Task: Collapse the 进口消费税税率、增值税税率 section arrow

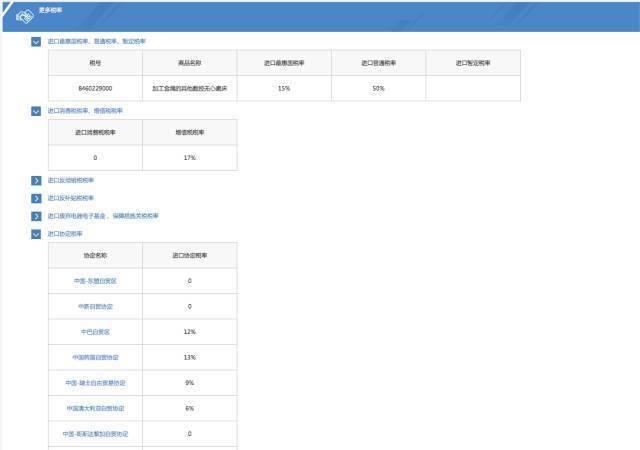Action: (36, 111)
